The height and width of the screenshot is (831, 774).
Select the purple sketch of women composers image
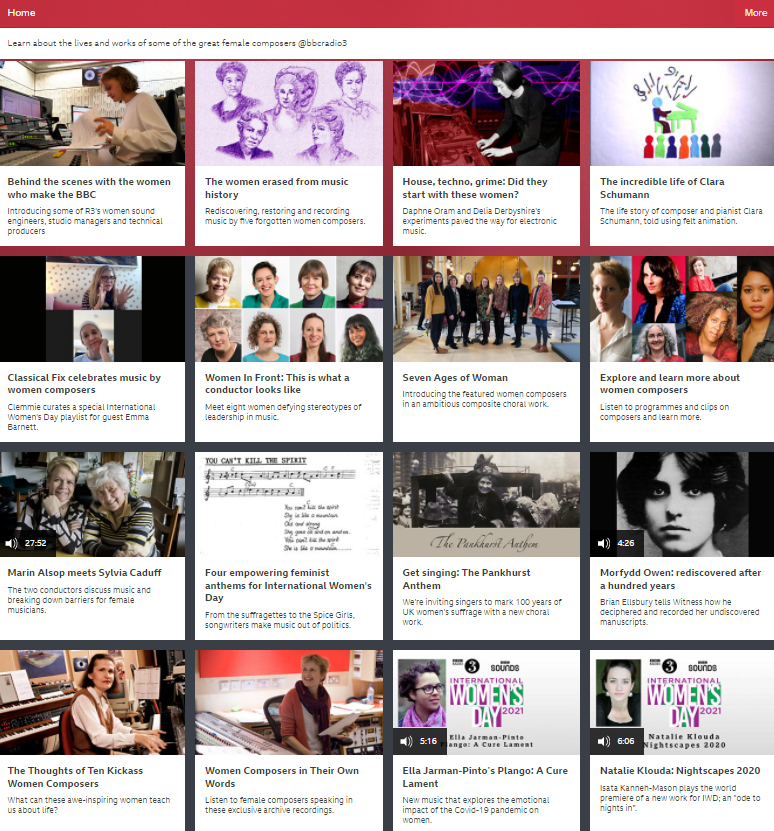(x=289, y=113)
